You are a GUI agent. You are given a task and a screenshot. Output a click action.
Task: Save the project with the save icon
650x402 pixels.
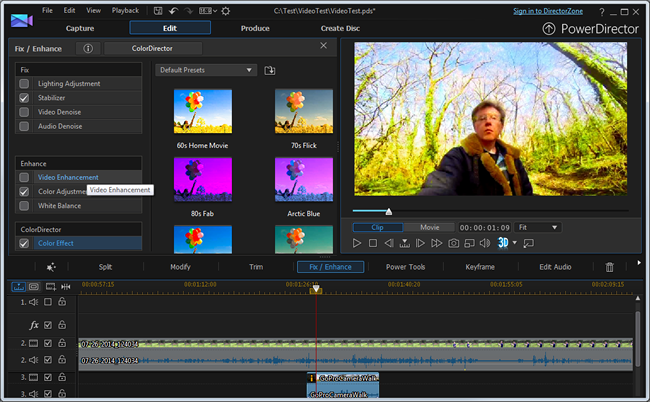[x=158, y=11]
